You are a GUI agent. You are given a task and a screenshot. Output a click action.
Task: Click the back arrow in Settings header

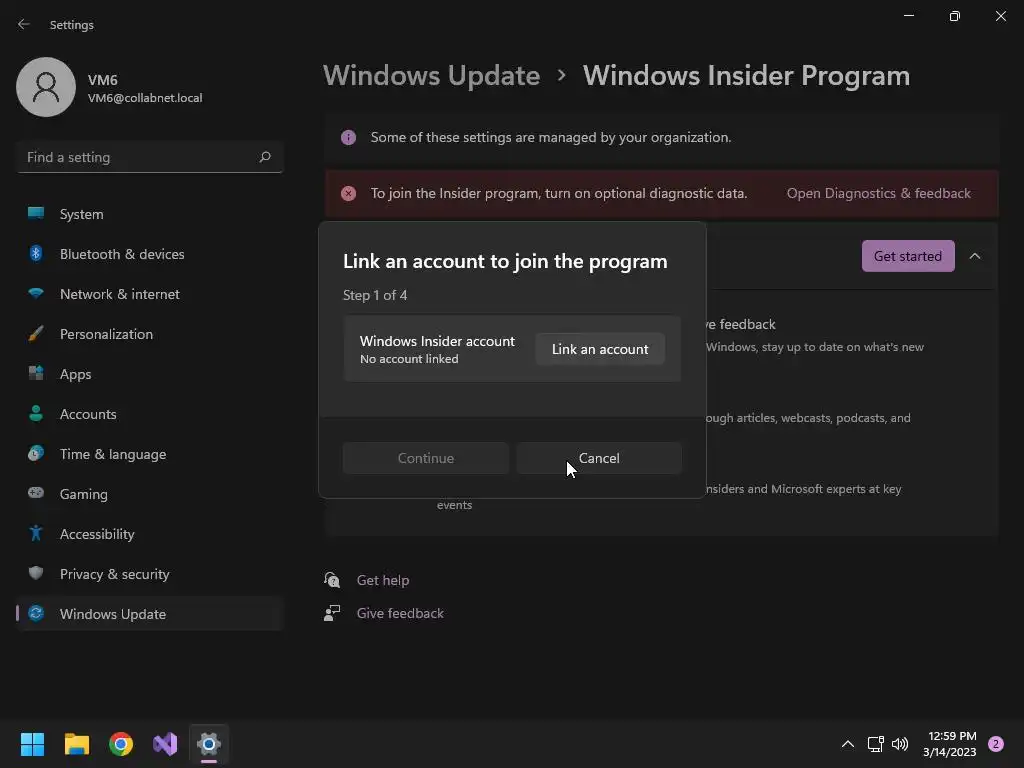(x=24, y=24)
